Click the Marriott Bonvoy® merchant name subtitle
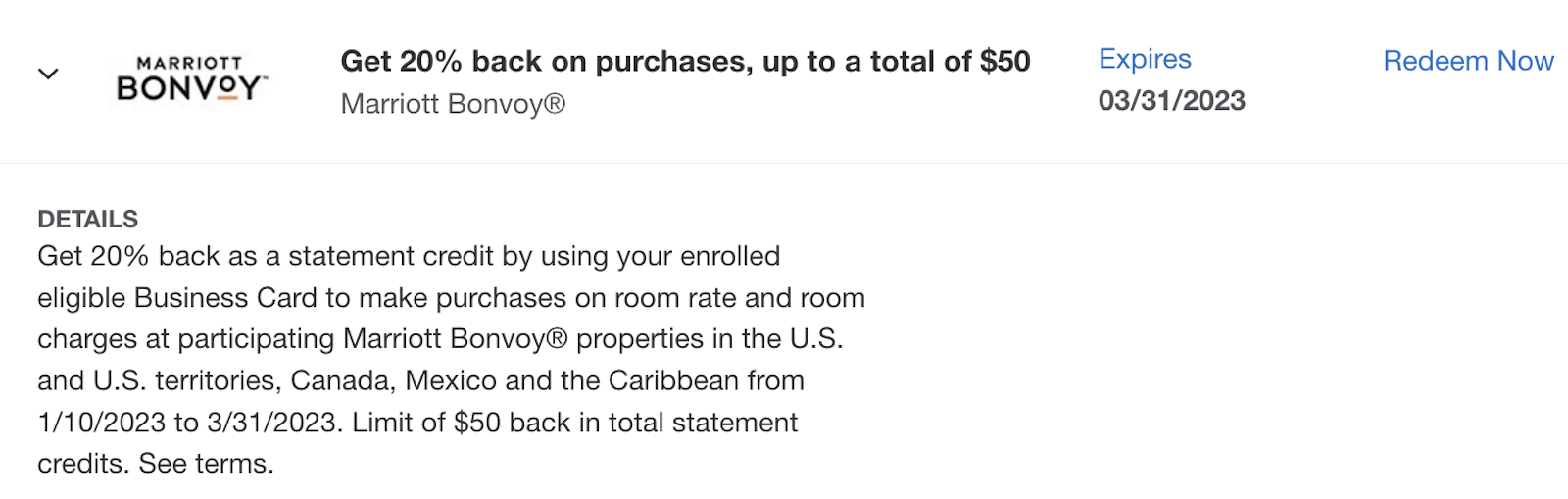This screenshot has width=1568, height=499. tap(453, 104)
